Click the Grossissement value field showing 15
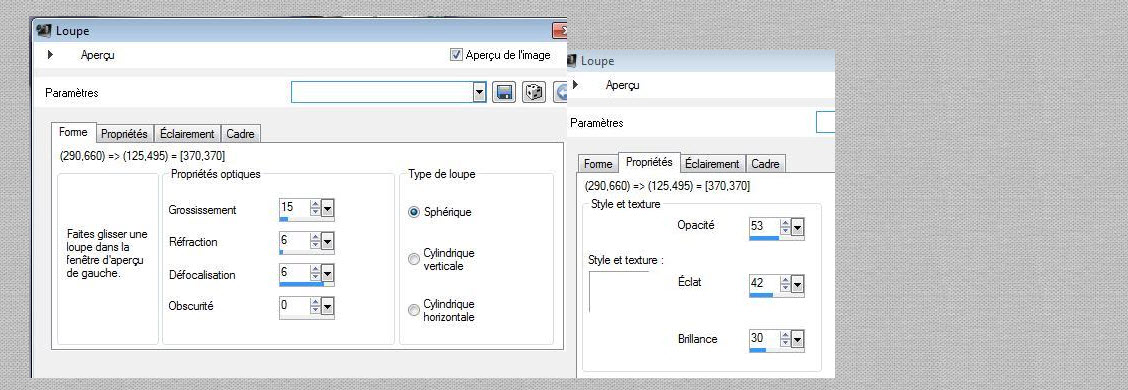 (294, 209)
